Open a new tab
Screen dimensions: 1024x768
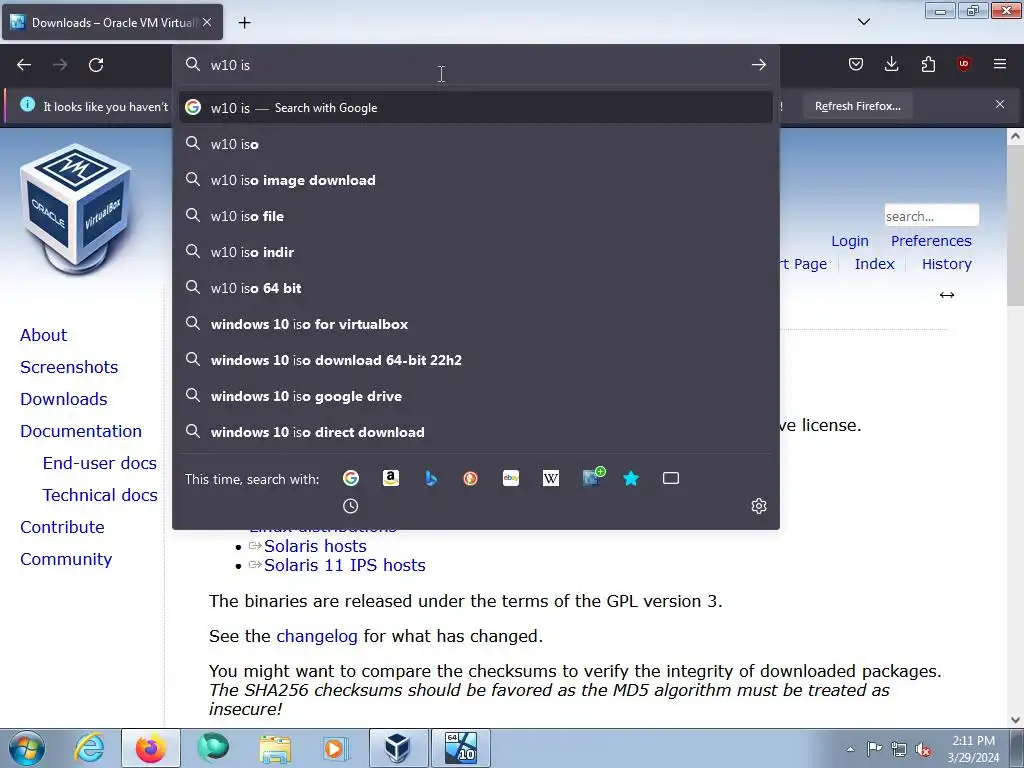[244, 23]
